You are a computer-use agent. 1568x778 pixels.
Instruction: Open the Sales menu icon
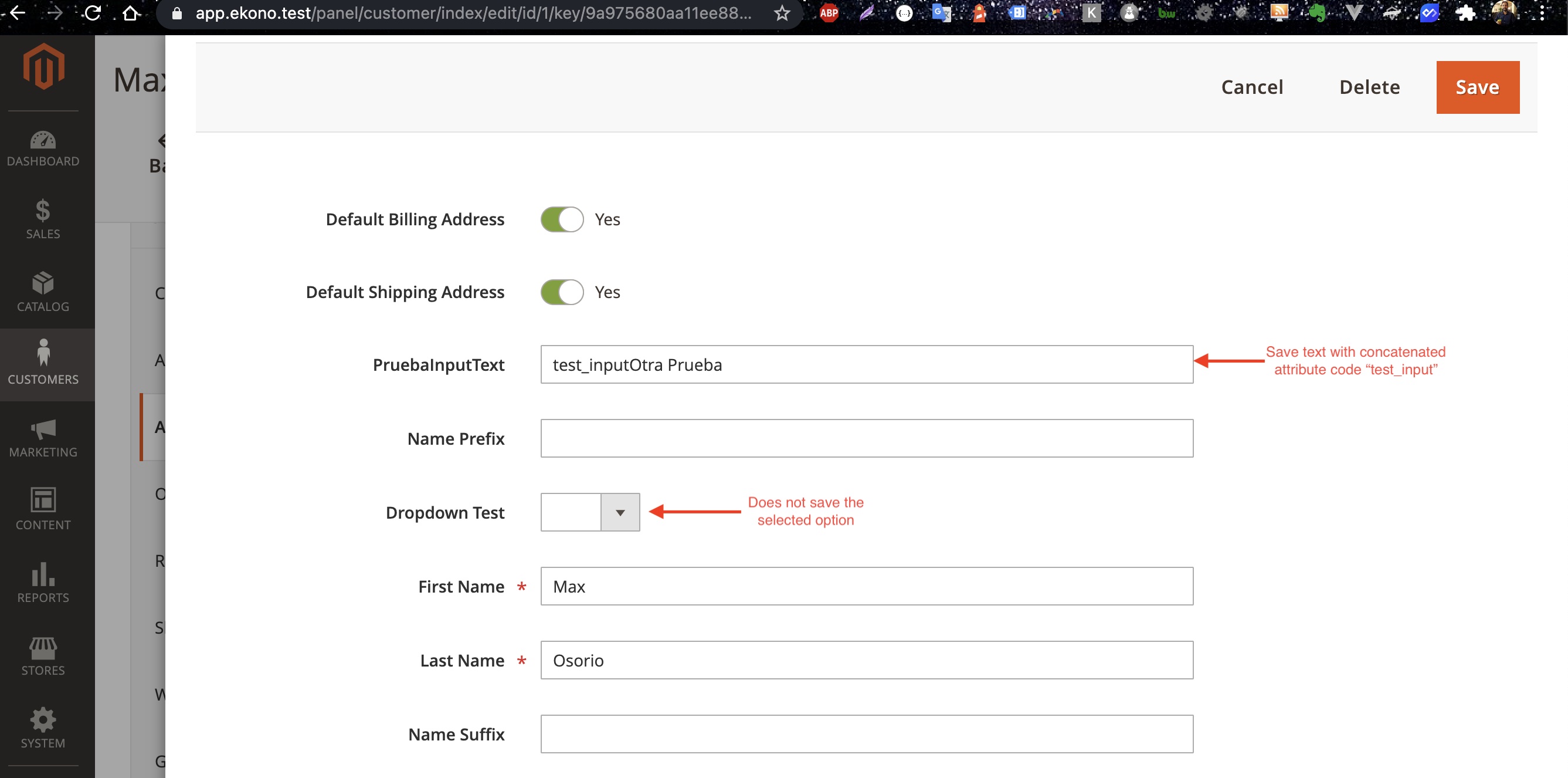[43, 219]
